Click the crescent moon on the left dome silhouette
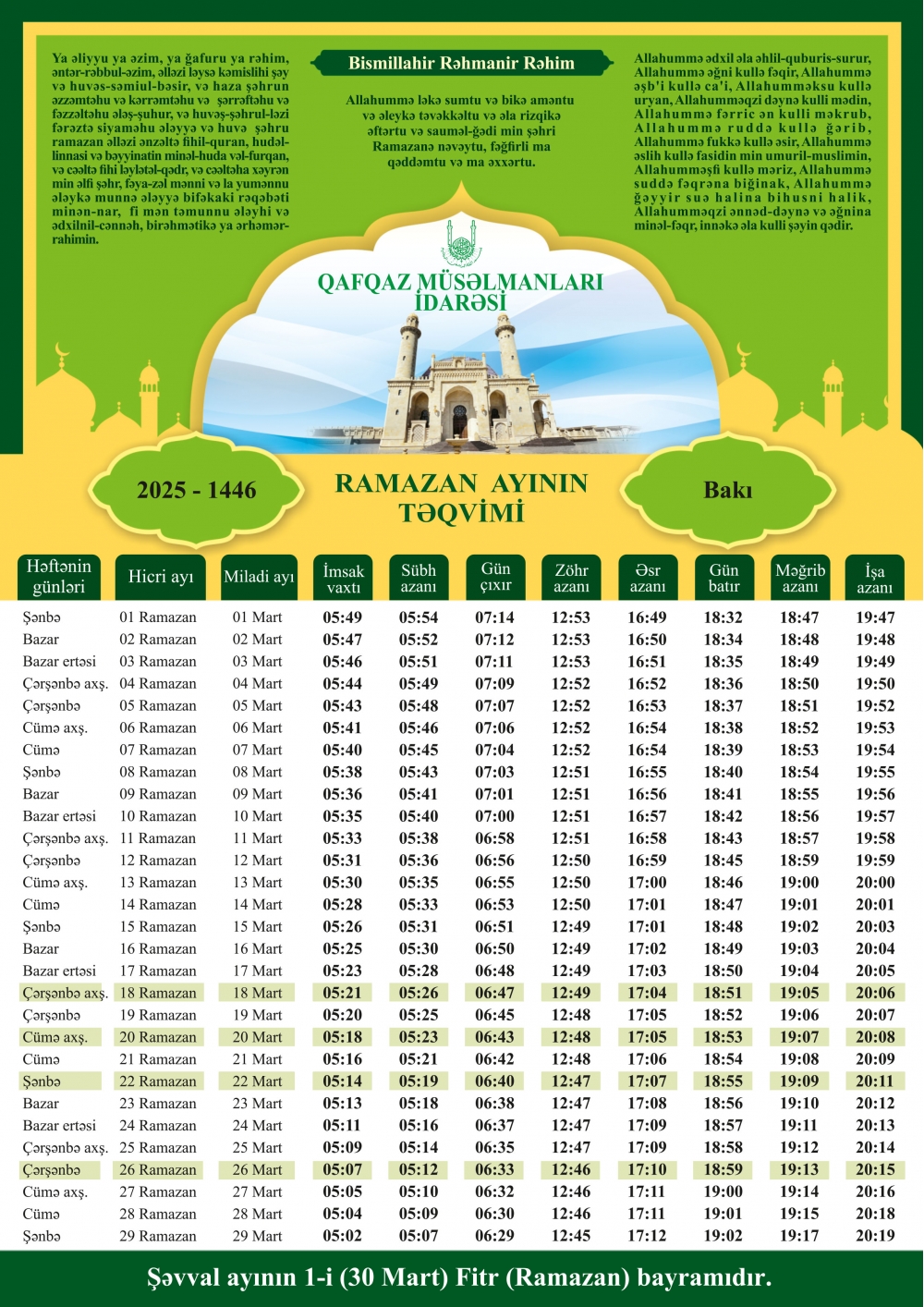 [x=63, y=351]
